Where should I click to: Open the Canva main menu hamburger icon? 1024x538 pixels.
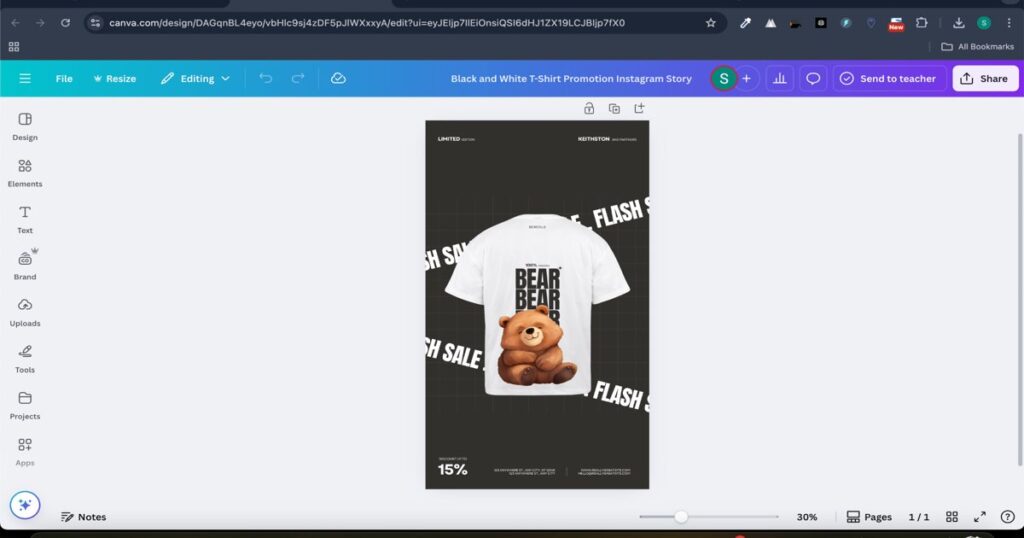click(25, 78)
